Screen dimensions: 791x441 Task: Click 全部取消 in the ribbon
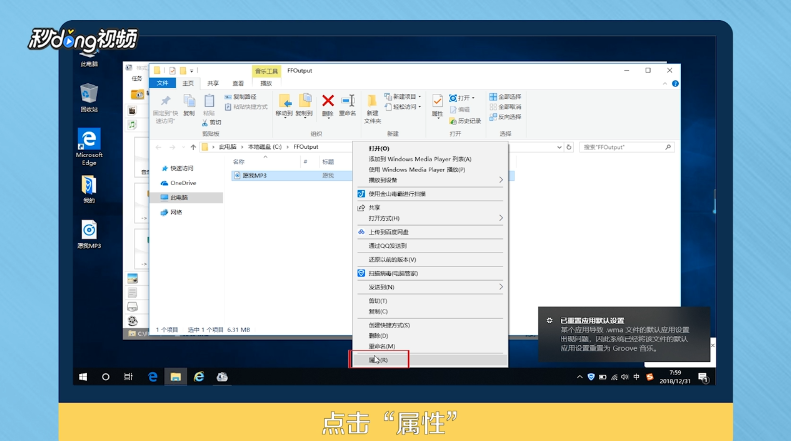[505, 107]
